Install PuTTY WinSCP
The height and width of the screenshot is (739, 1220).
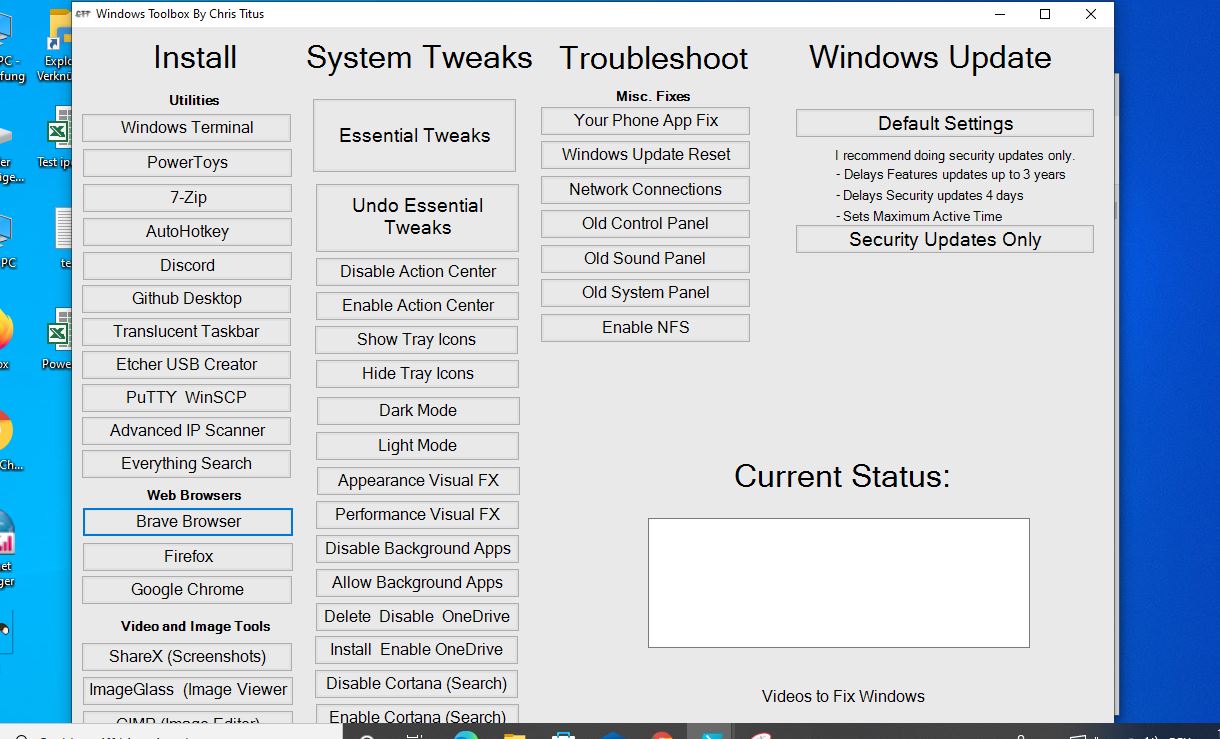(187, 398)
